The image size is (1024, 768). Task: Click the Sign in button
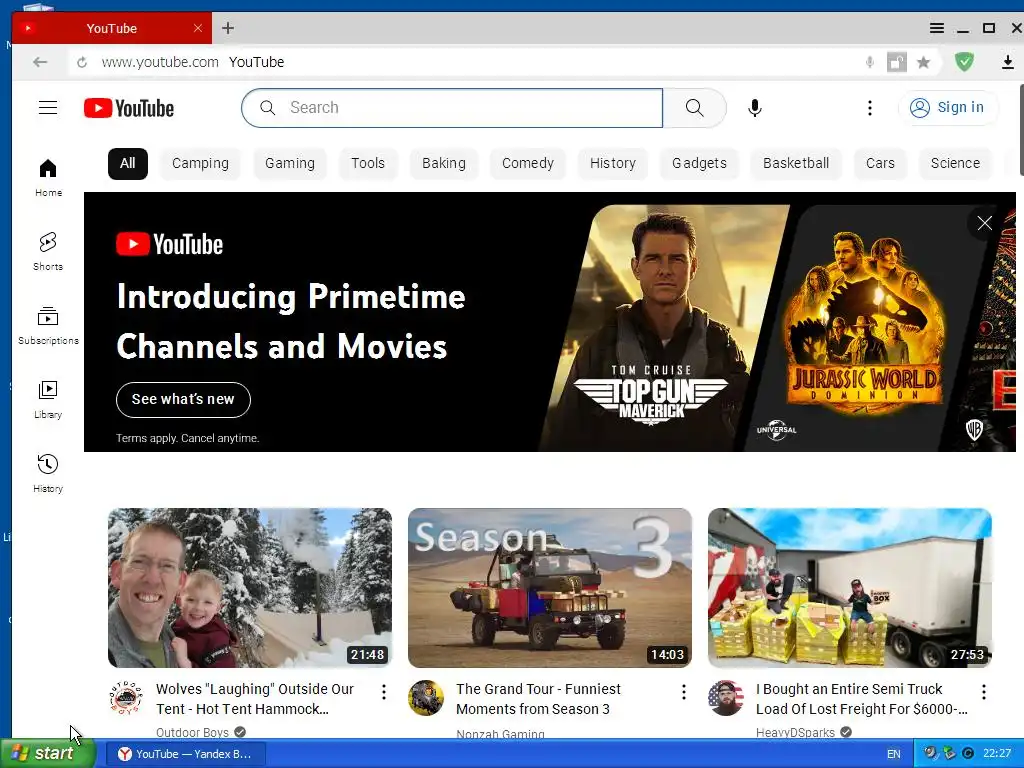[948, 108]
